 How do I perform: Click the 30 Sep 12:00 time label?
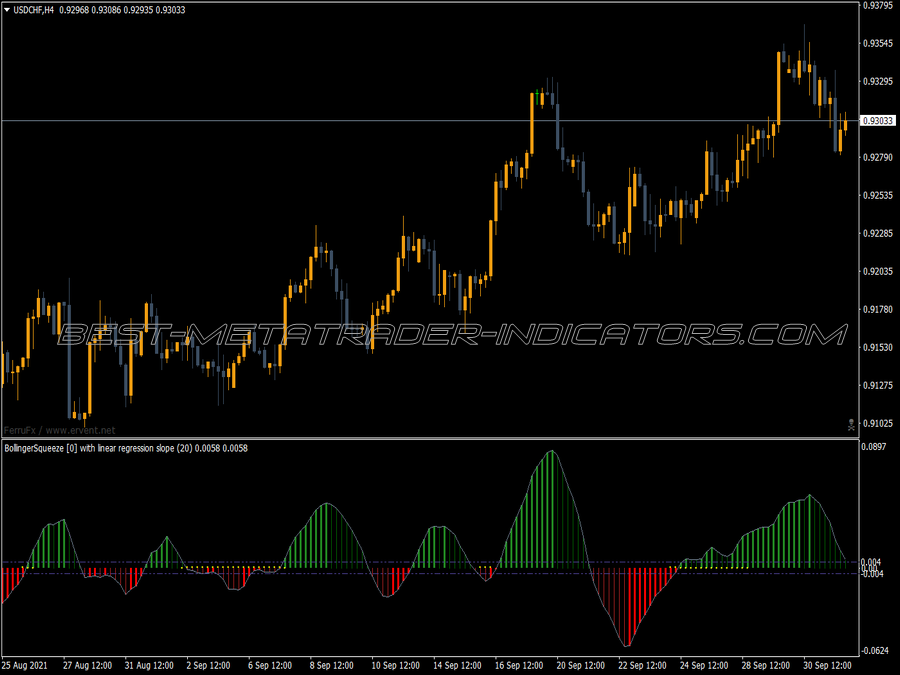coord(827,666)
